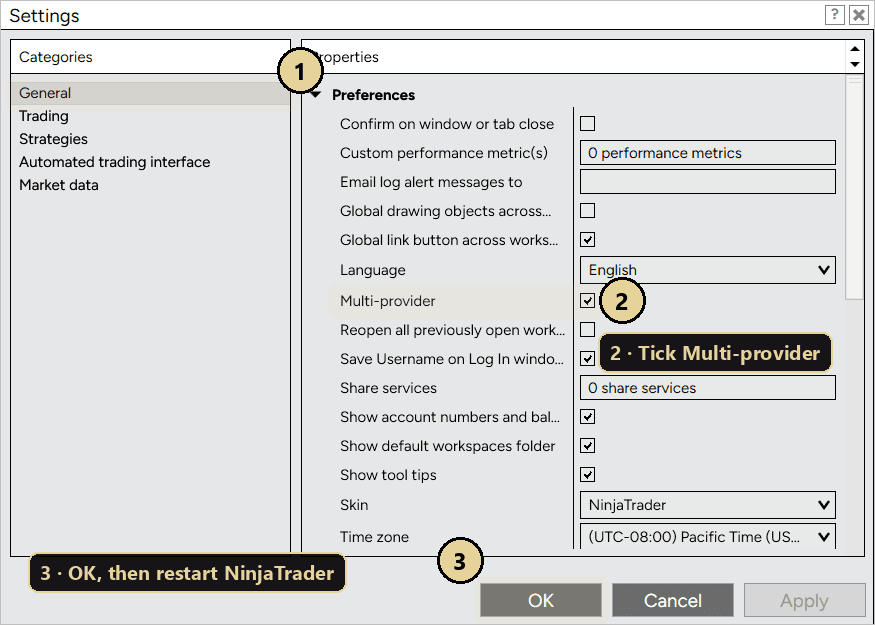Click the Apply button

[804, 600]
